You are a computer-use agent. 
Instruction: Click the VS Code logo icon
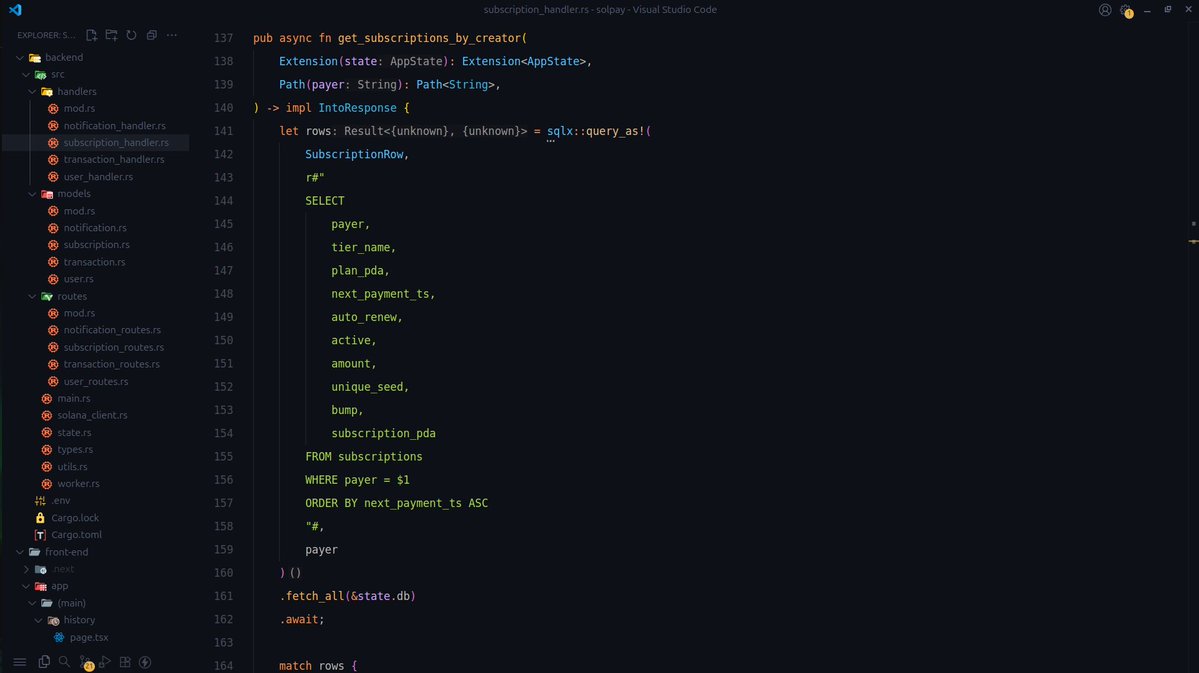(15, 10)
